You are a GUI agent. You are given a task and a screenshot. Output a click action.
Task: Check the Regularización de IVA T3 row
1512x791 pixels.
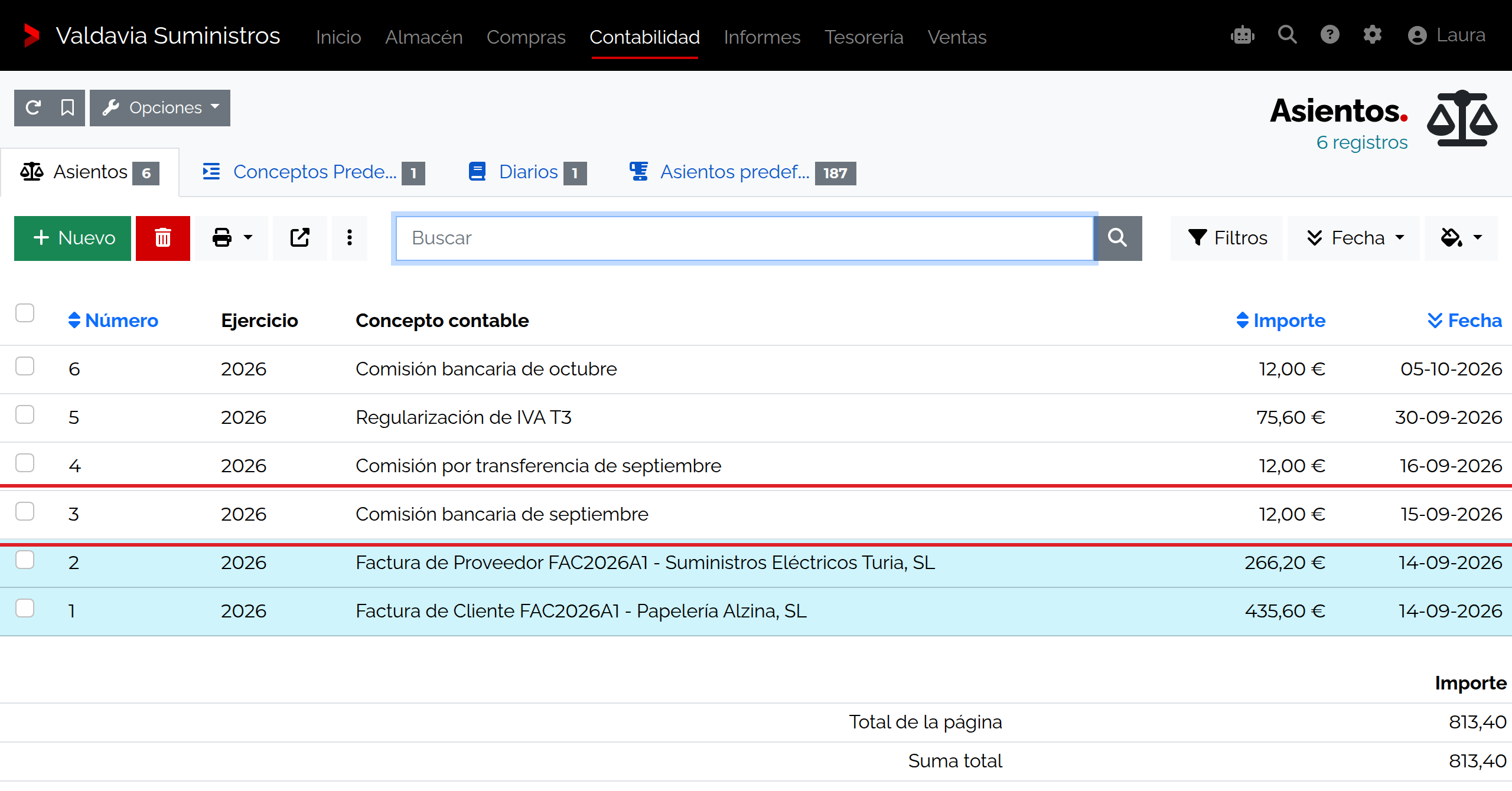tap(25, 414)
